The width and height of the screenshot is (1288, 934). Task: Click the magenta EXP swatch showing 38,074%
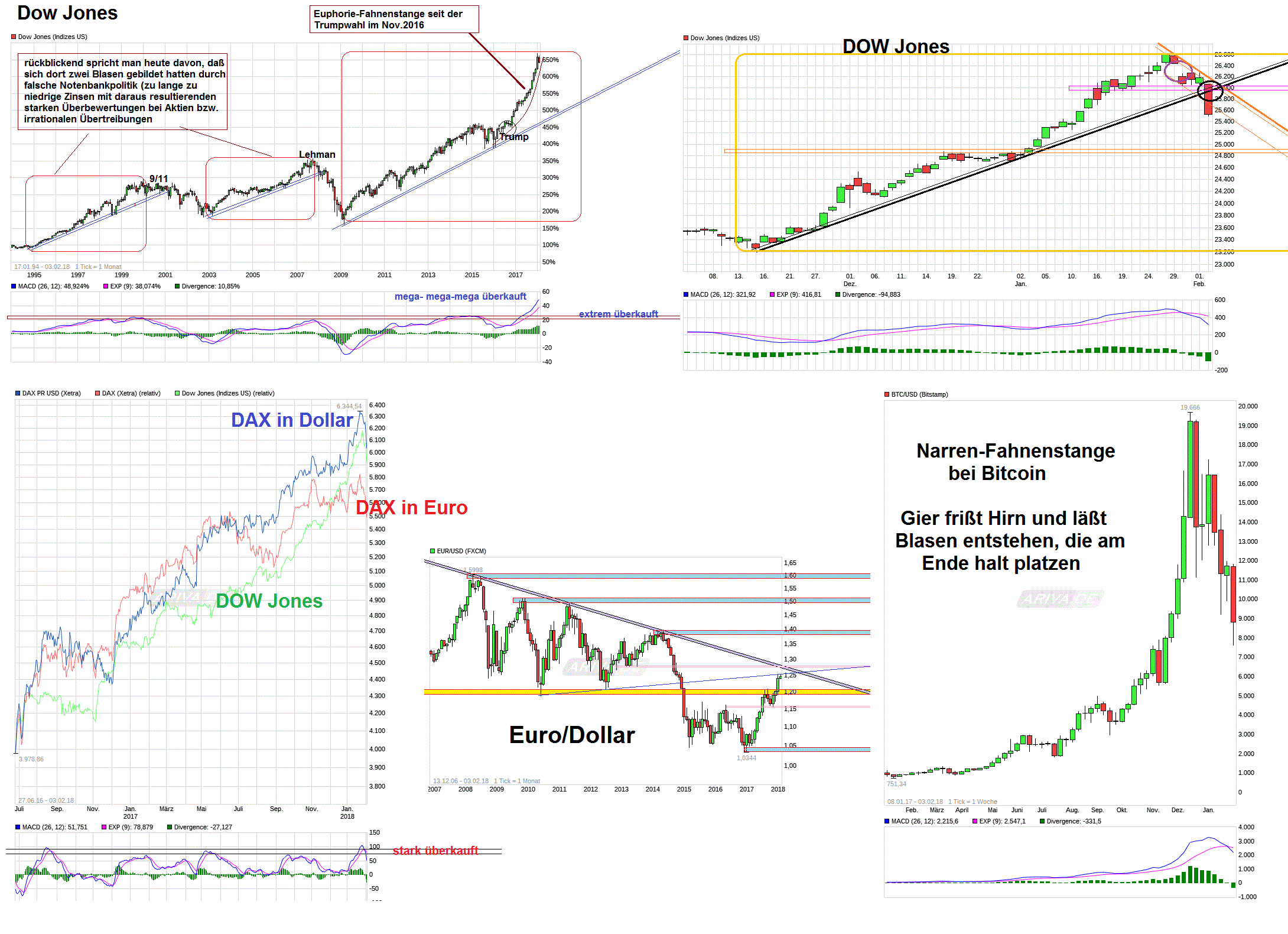click(x=106, y=286)
